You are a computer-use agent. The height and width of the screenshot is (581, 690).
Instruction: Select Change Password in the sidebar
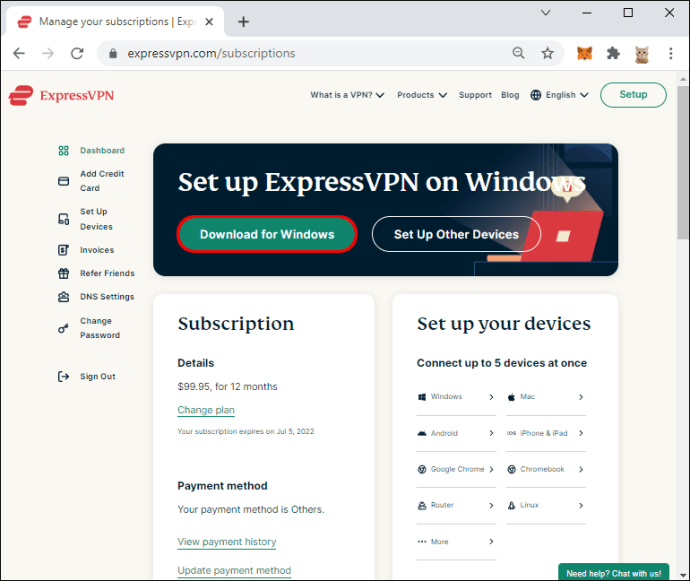click(x=100, y=328)
